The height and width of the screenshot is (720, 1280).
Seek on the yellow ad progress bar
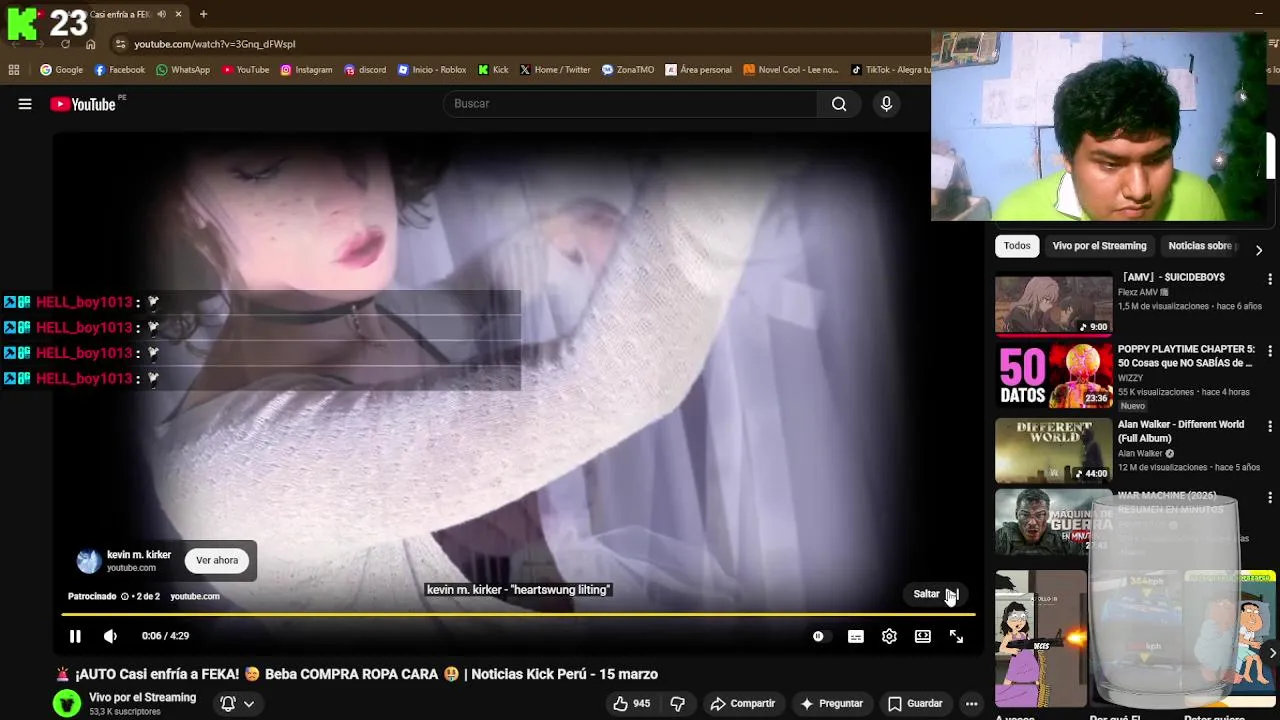point(518,614)
